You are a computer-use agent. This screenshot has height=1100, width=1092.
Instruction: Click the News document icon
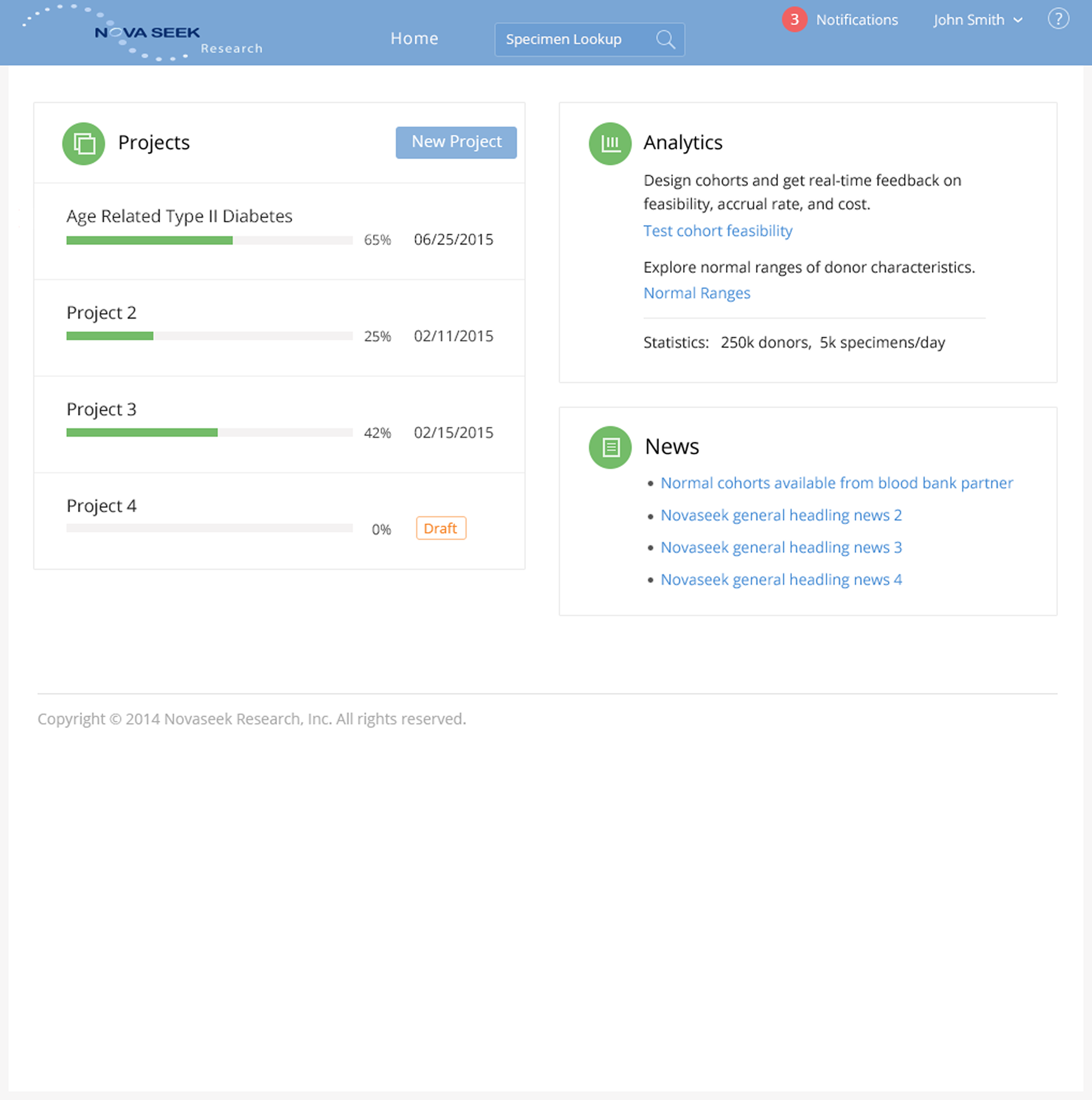(610, 448)
